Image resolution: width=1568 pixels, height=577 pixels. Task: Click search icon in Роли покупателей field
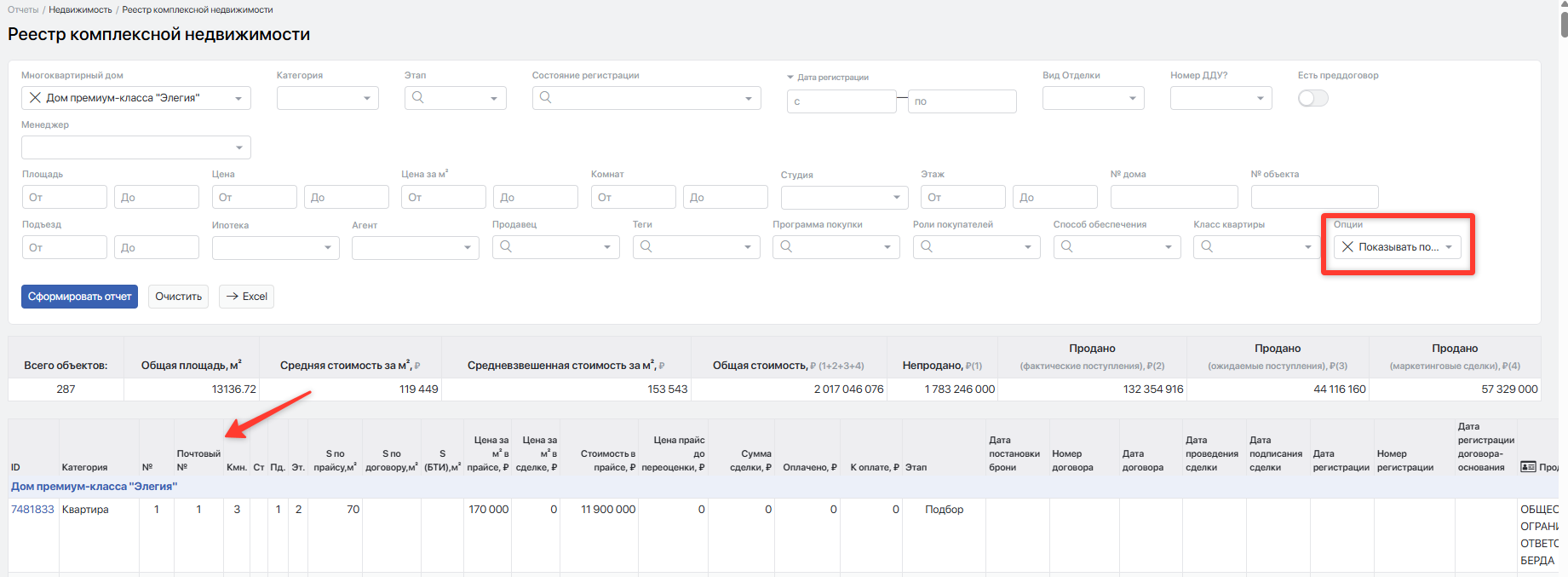coord(927,246)
